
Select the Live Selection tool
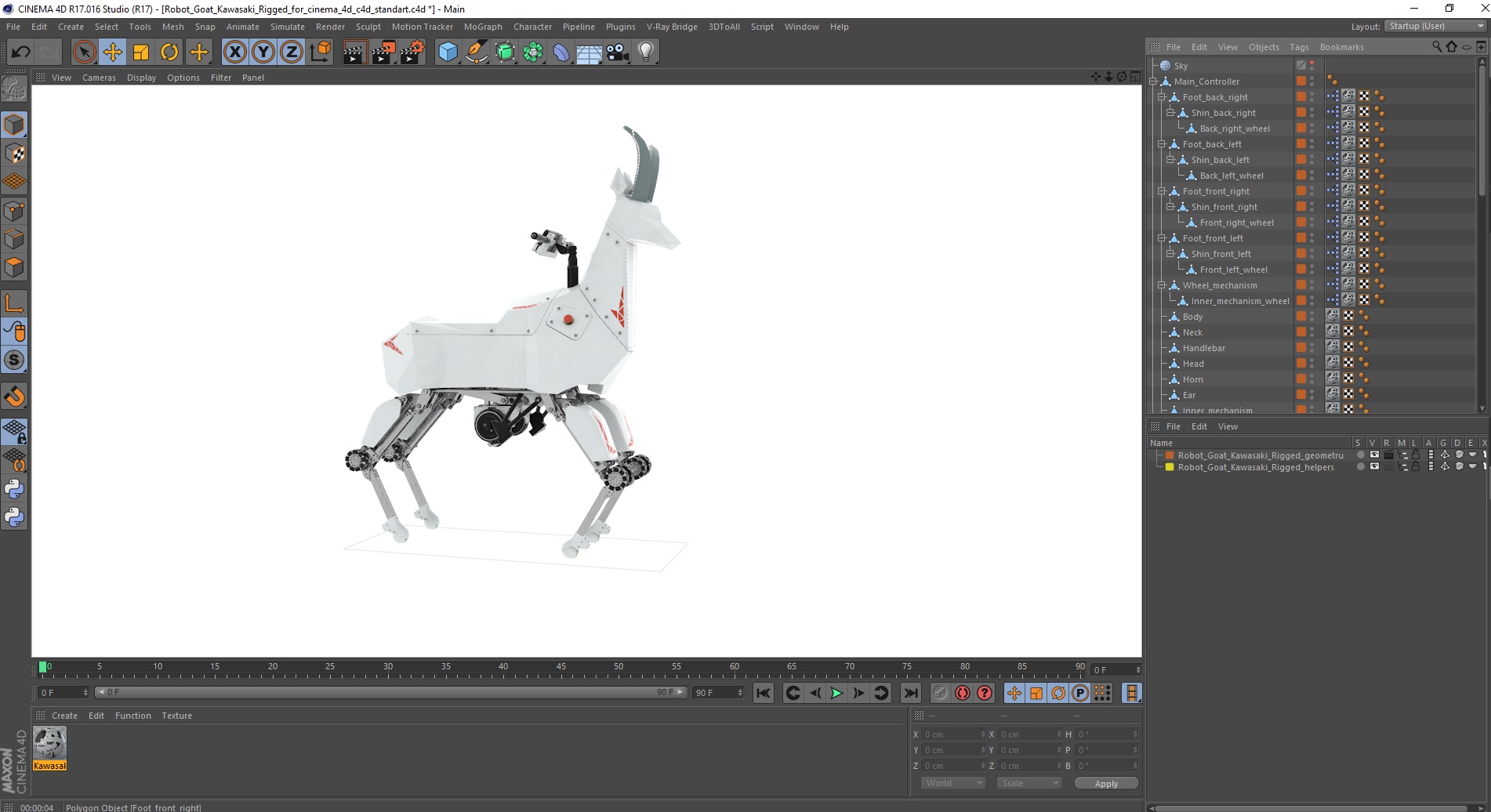point(84,53)
